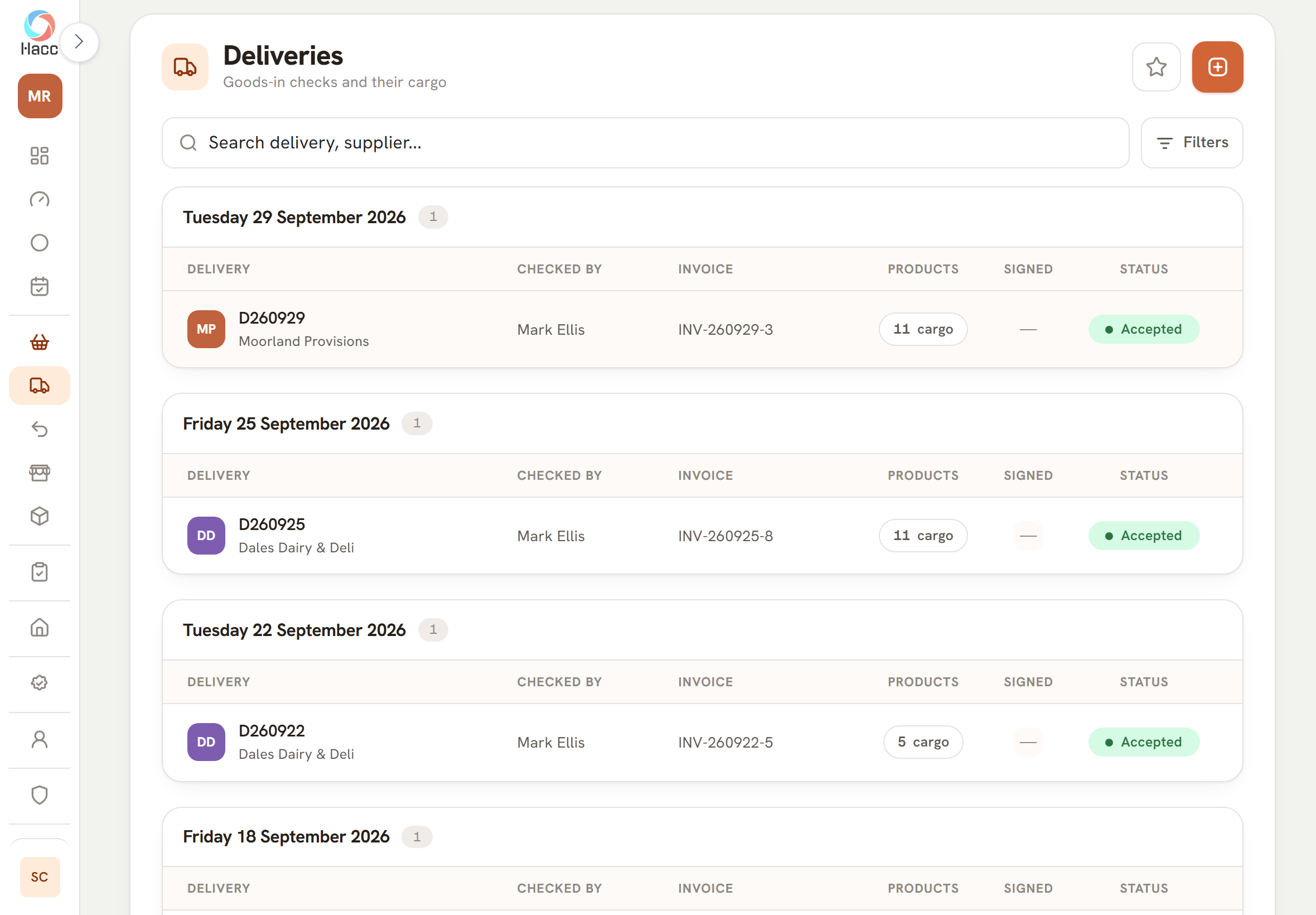Click the signed dash for D260925

[x=1028, y=536]
